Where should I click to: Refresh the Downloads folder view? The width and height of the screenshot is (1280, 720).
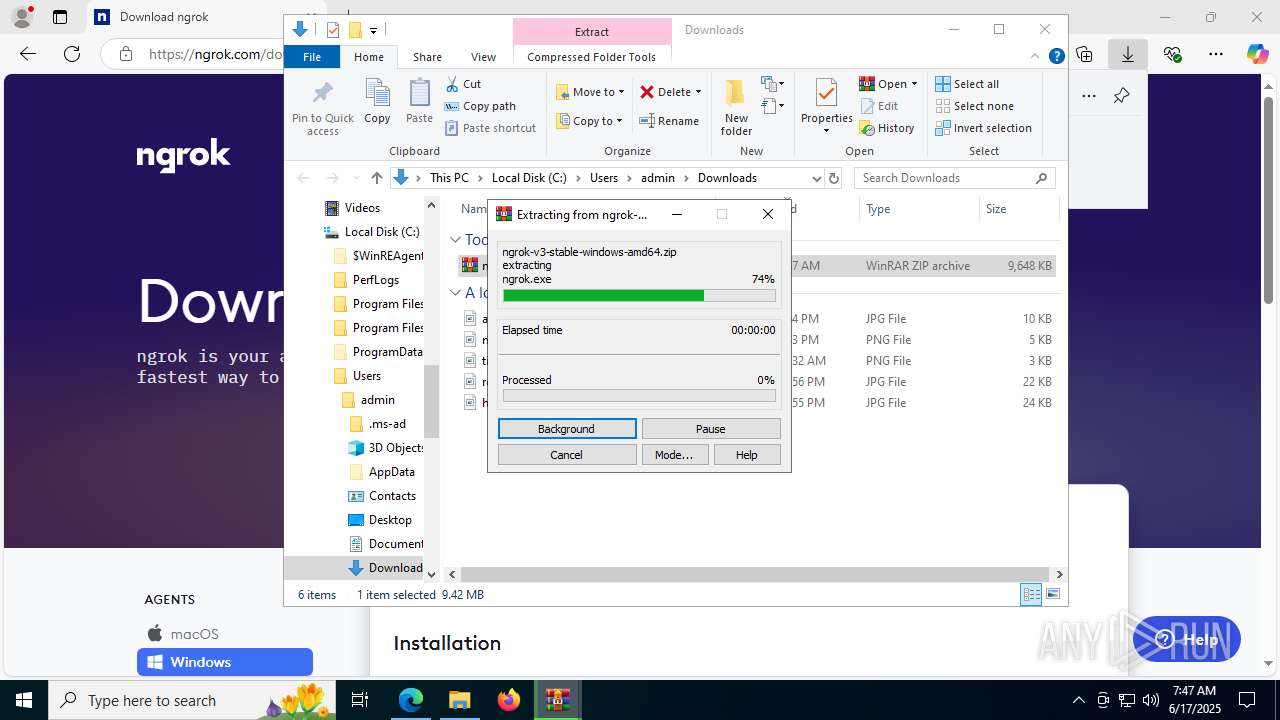(x=835, y=178)
